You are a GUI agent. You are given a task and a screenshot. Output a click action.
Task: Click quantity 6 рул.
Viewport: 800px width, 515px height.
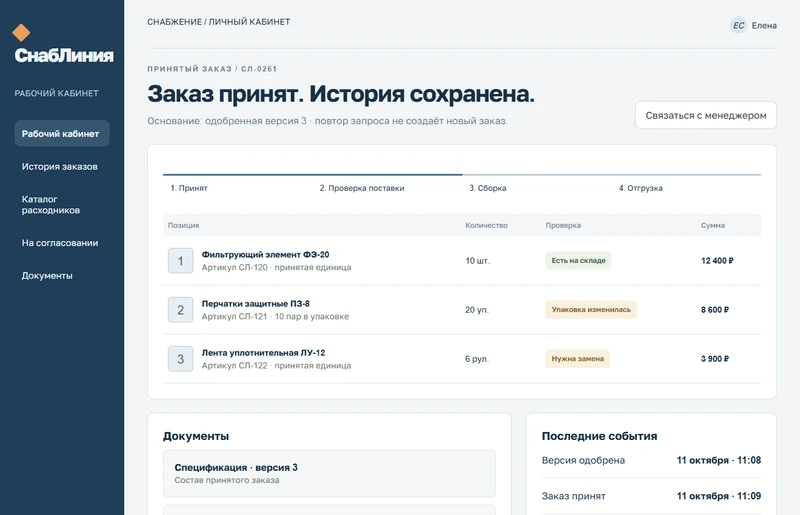pyautogui.click(x=477, y=359)
